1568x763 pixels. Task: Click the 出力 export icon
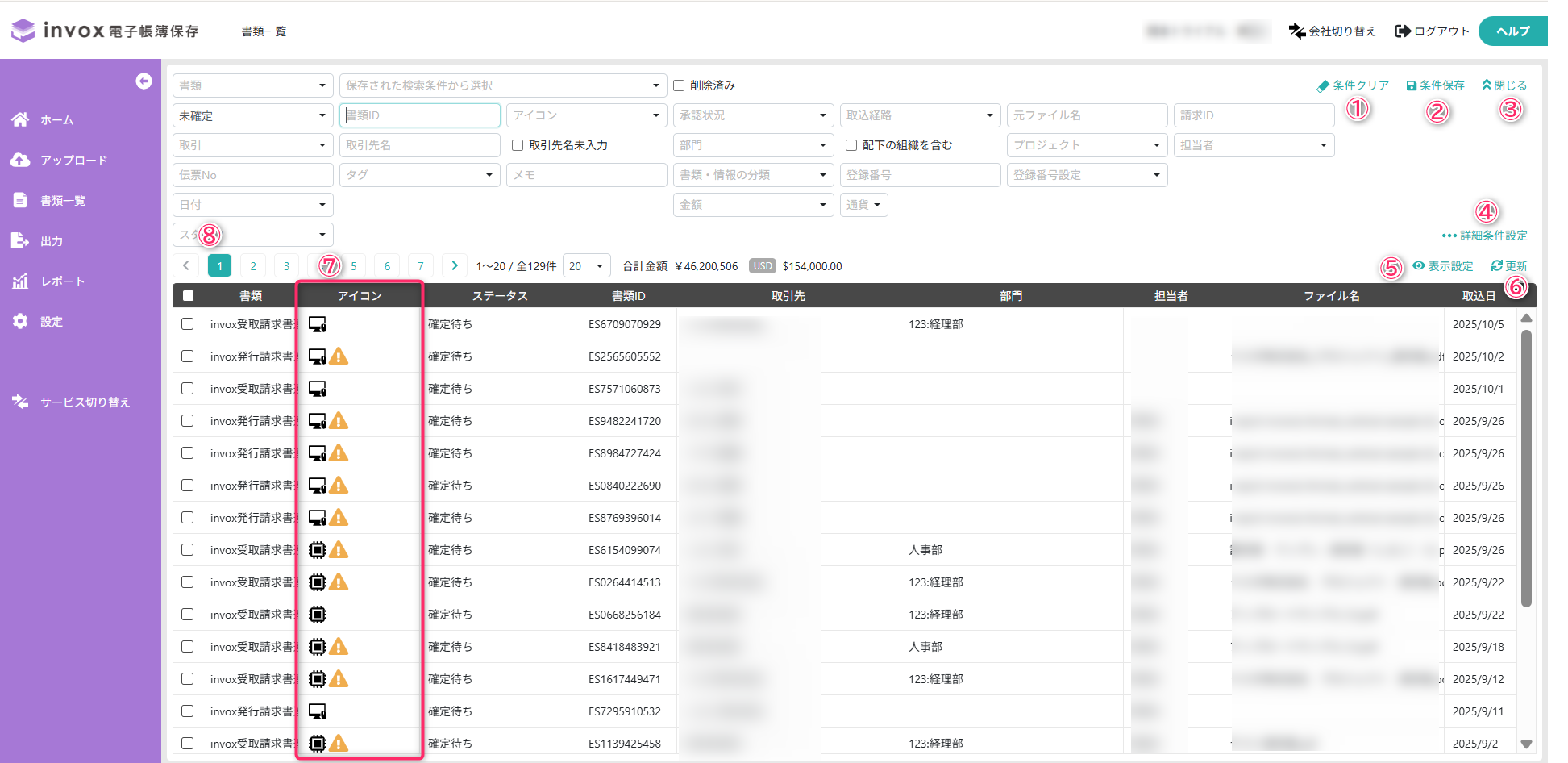click(x=20, y=240)
